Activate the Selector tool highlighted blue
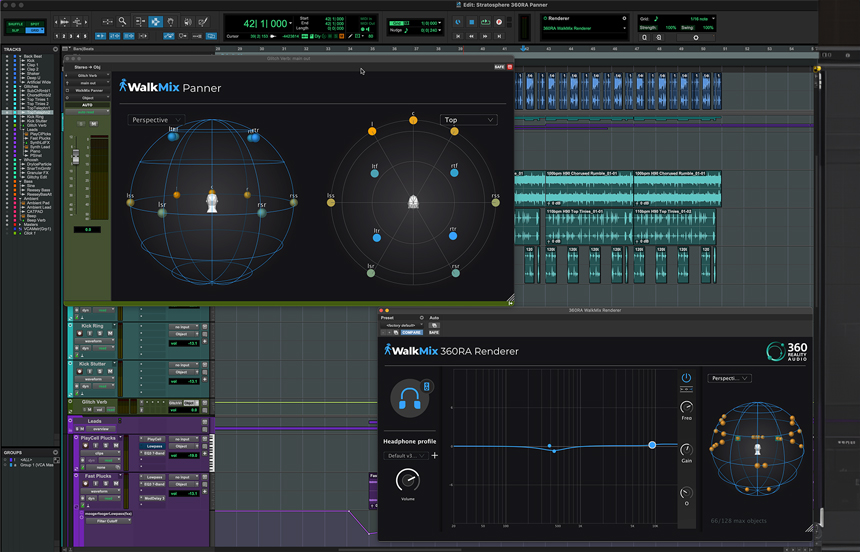Screen dimensions: 860x552 click(x=156, y=22)
